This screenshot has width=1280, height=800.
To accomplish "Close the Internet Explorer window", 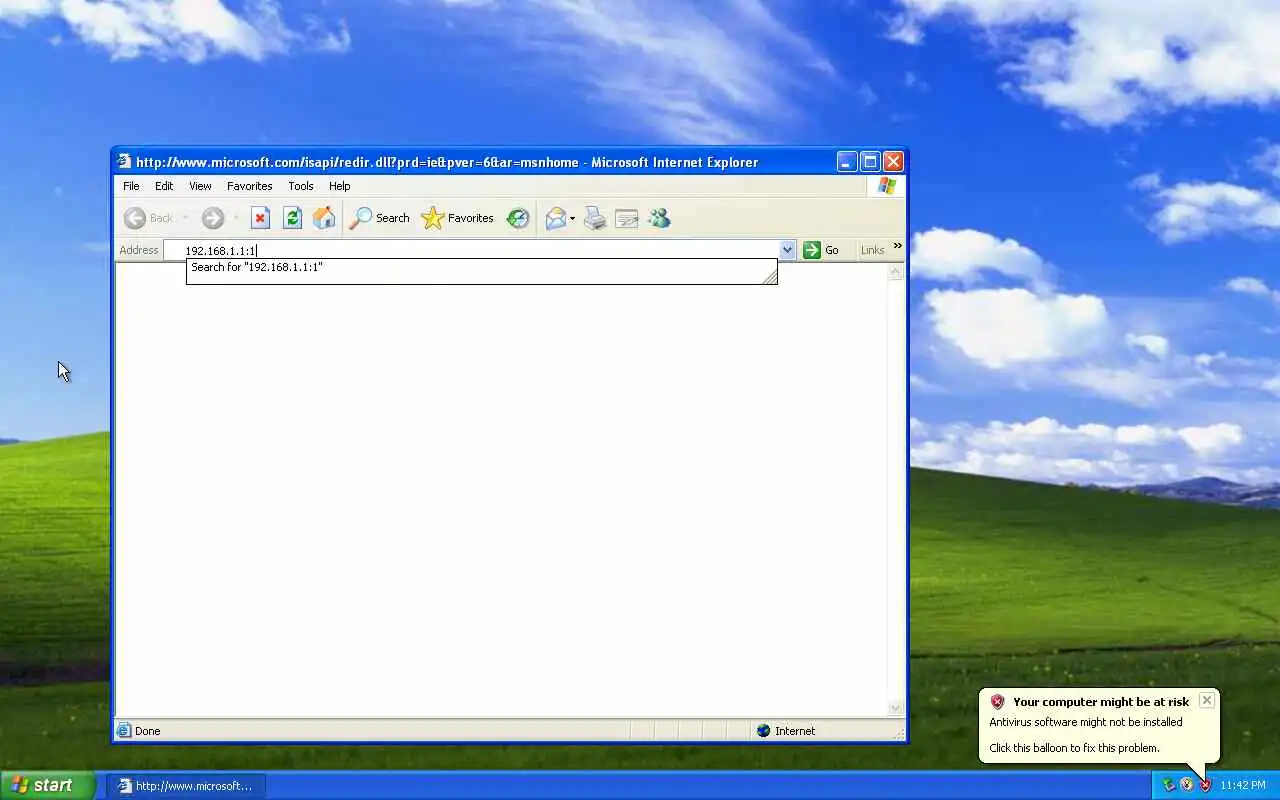I will click(893, 161).
